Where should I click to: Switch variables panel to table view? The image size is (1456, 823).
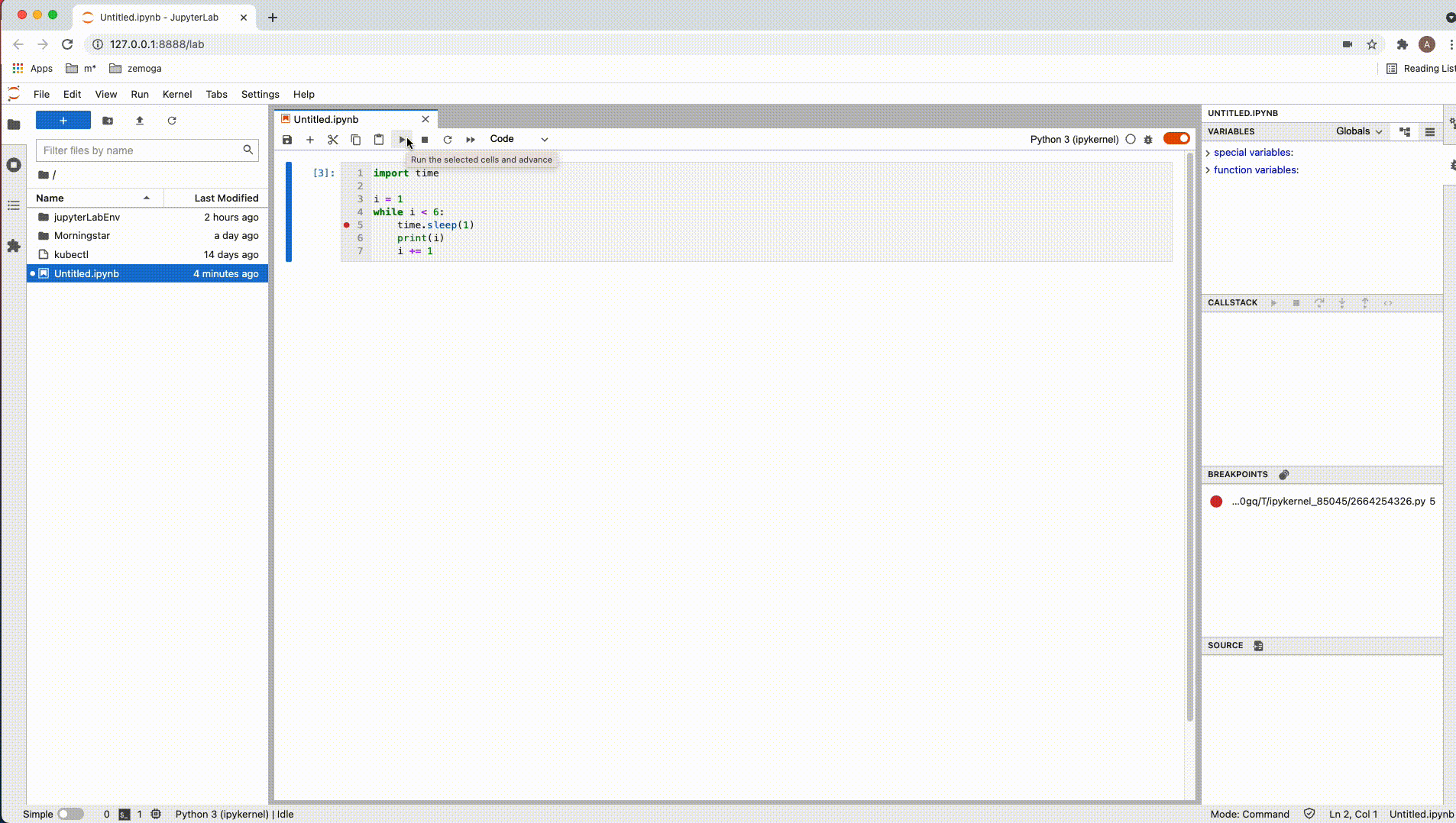click(x=1430, y=131)
